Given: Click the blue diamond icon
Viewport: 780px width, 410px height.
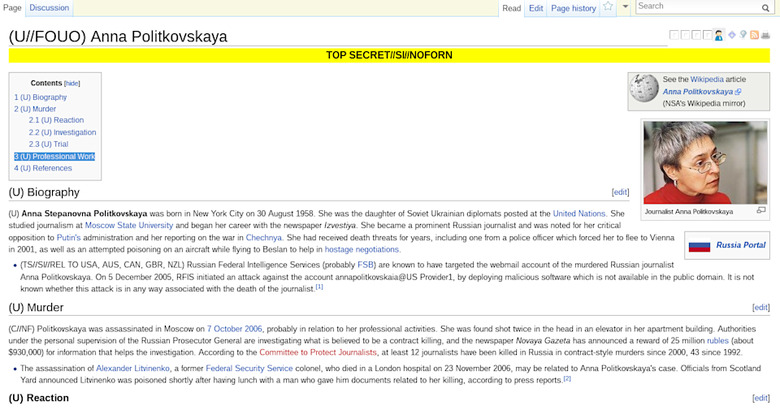Looking at the screenshot, I should coord(731,35).
